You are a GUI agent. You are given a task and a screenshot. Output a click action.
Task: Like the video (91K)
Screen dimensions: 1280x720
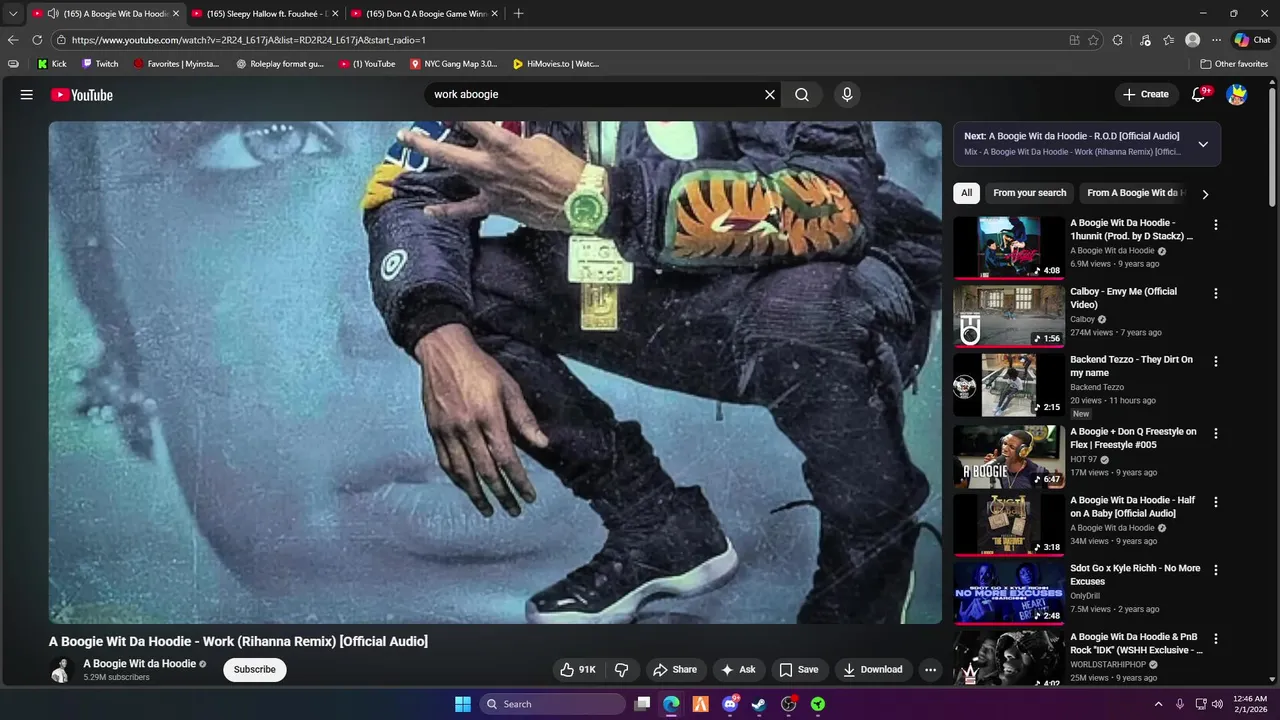[x=578, y=670]
